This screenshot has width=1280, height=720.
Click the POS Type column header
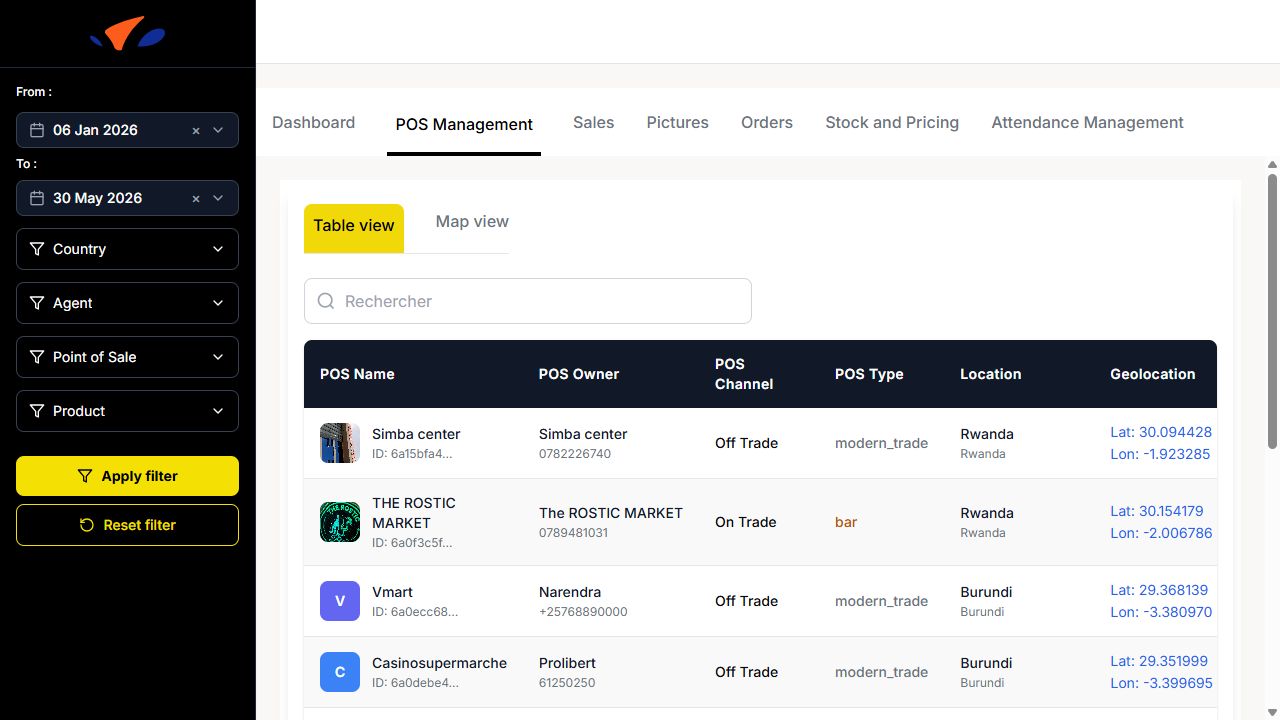pyautogui.click(x=869, y=374)
